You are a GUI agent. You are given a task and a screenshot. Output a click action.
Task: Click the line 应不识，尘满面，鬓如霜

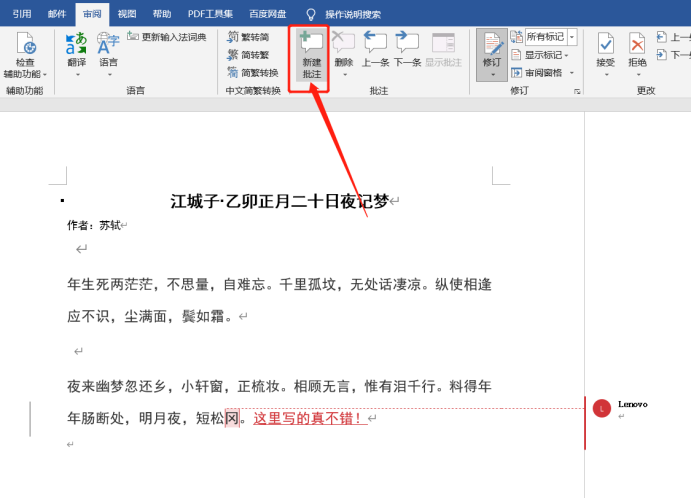150,316
